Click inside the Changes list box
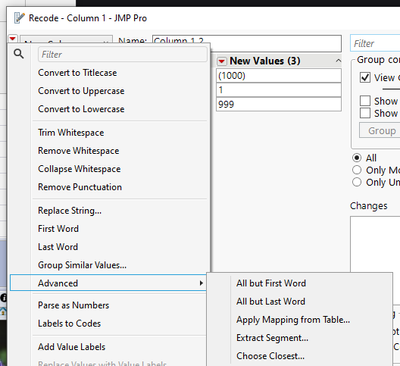This screenshot has width=400, height=366. (x=375, y=245)
